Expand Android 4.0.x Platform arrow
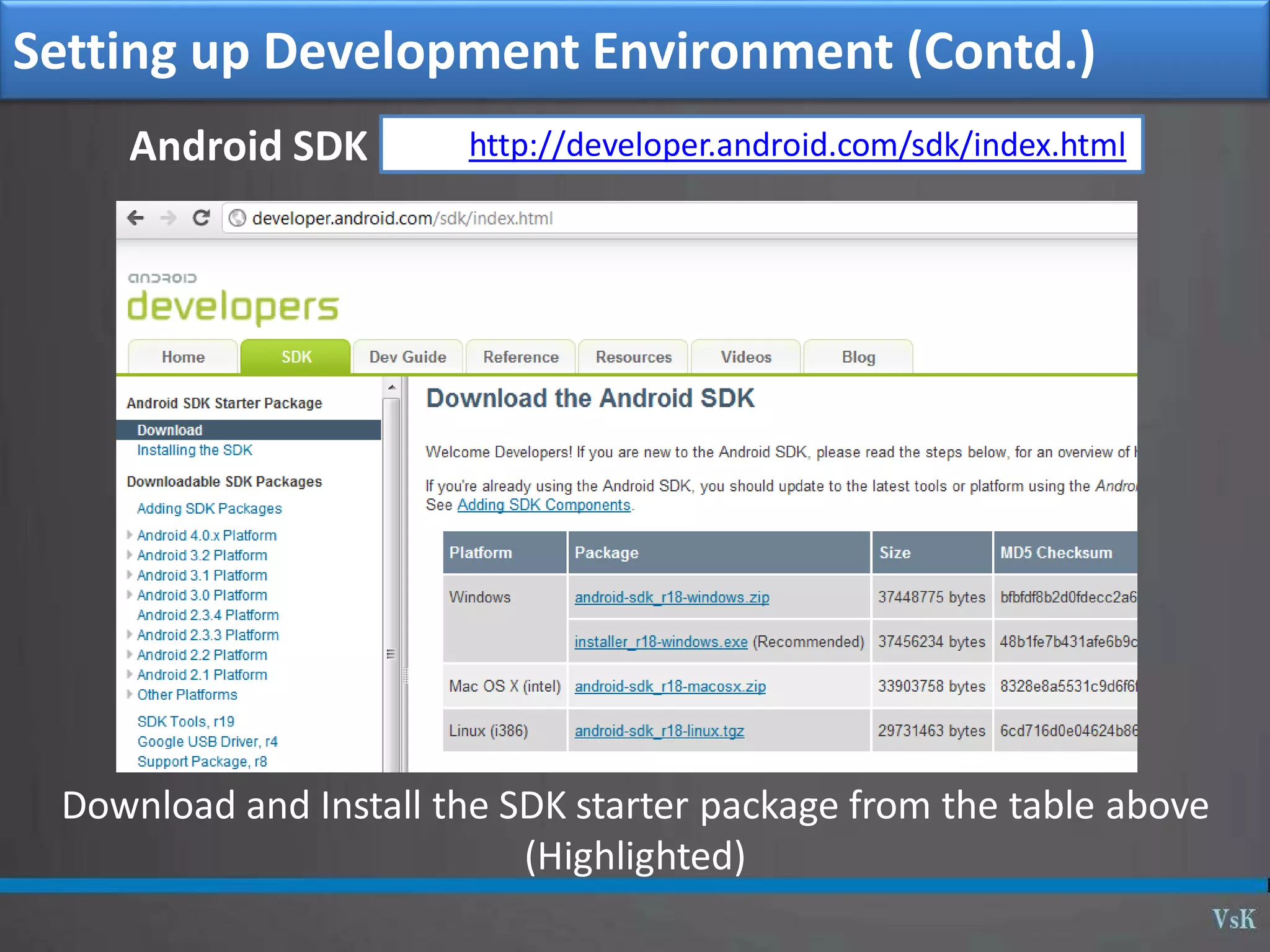1270x952 pixels. tap(130, 534)
